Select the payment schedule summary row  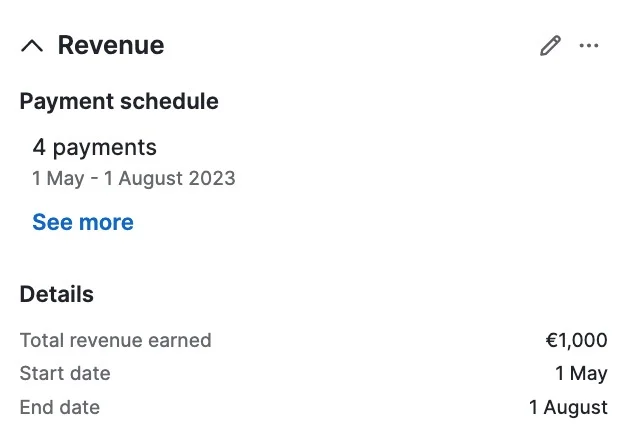coord(134,162)
